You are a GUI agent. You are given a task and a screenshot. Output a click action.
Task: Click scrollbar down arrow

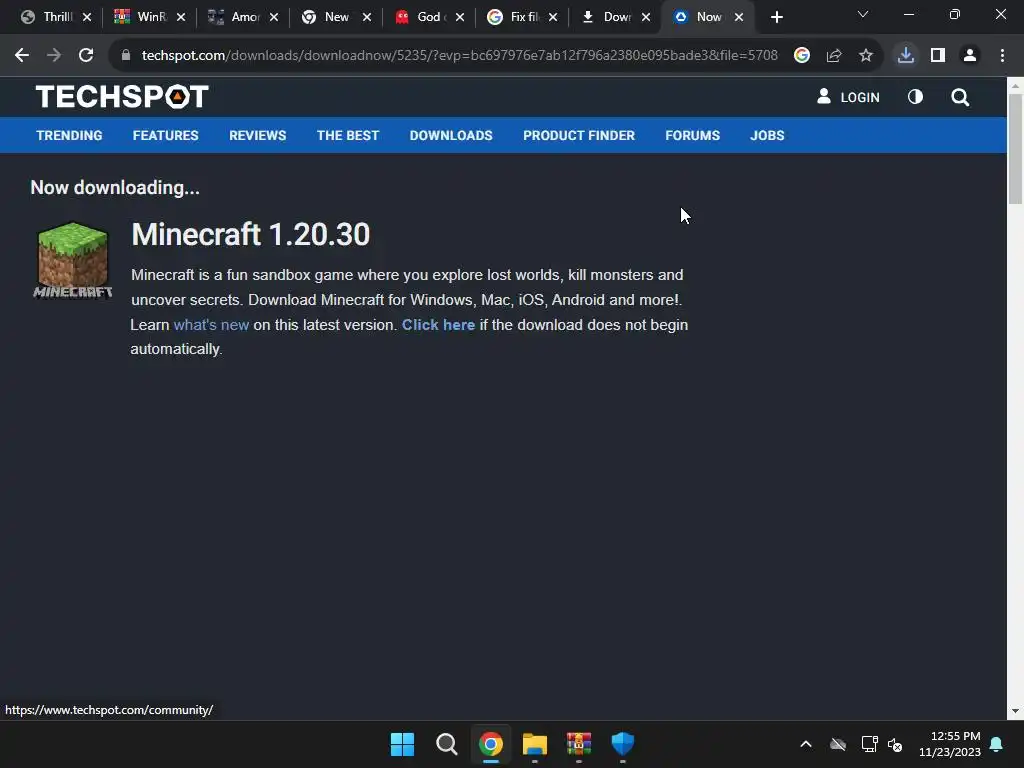(x=1015, y=711)
